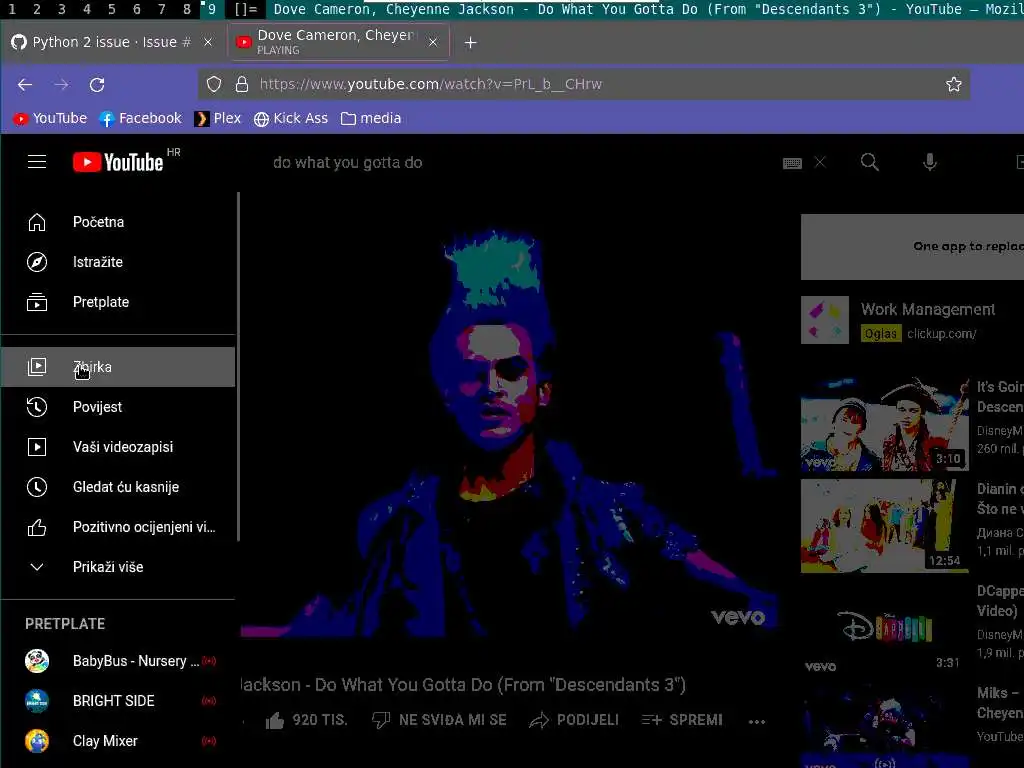Switch to workspace 5 in window manager bar
The height and width of the screenshot is (768, 1024).
[x=112, y=9]
